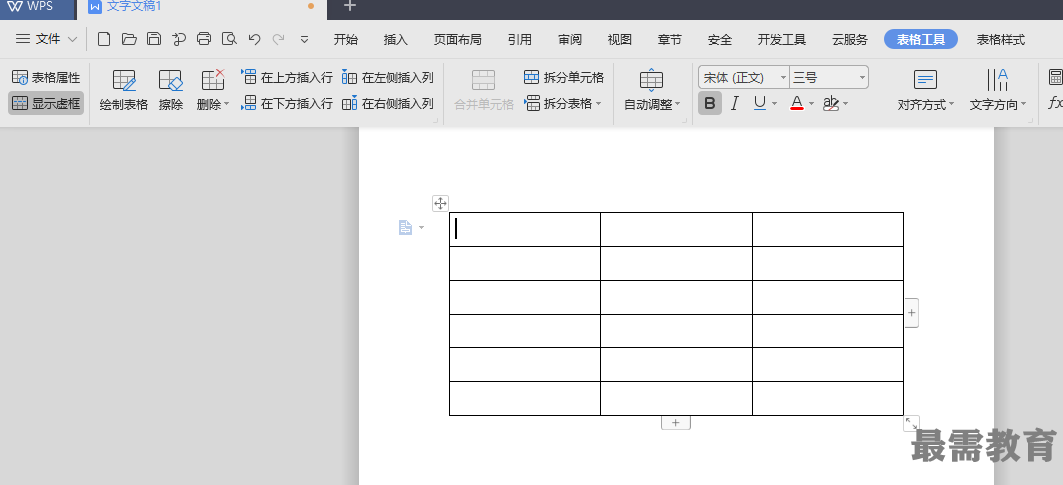
Task: Click the save icon
Action: pyautogui.click(x=154, y=39)
